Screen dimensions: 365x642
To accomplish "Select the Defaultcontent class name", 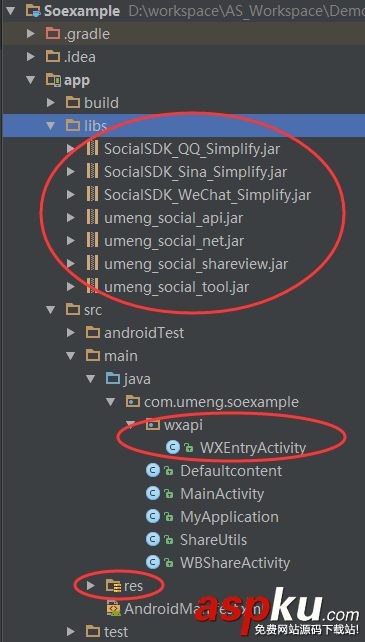I will tap(231, 470).
